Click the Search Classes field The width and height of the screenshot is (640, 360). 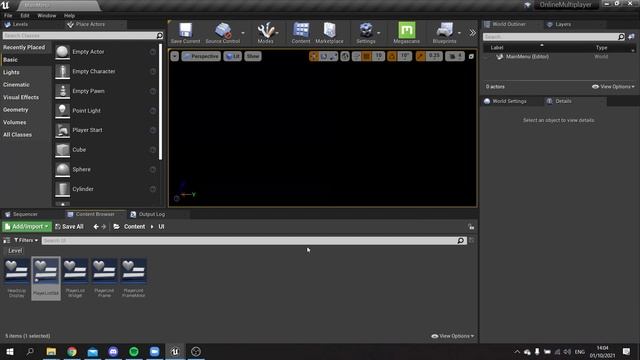(x=83, y=36)
